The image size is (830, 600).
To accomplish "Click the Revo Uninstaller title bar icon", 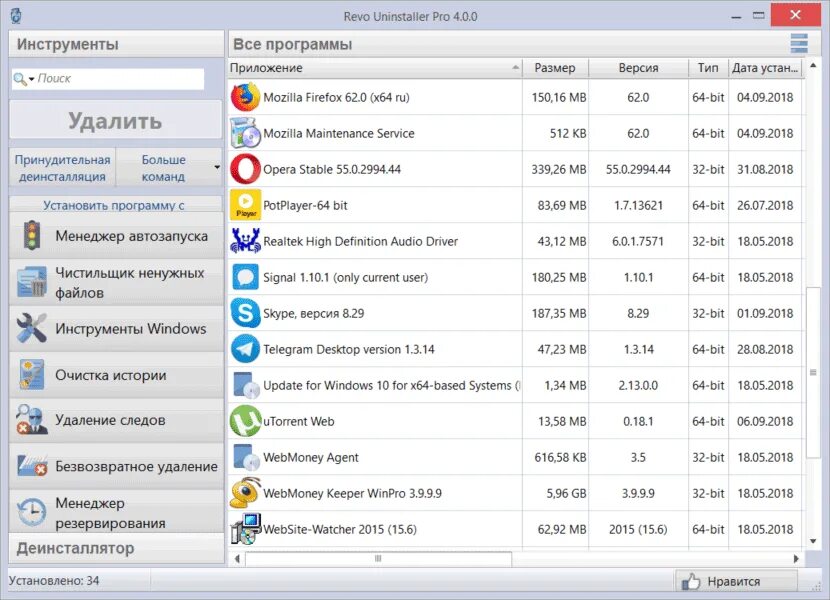I will (x=16, y=16).
